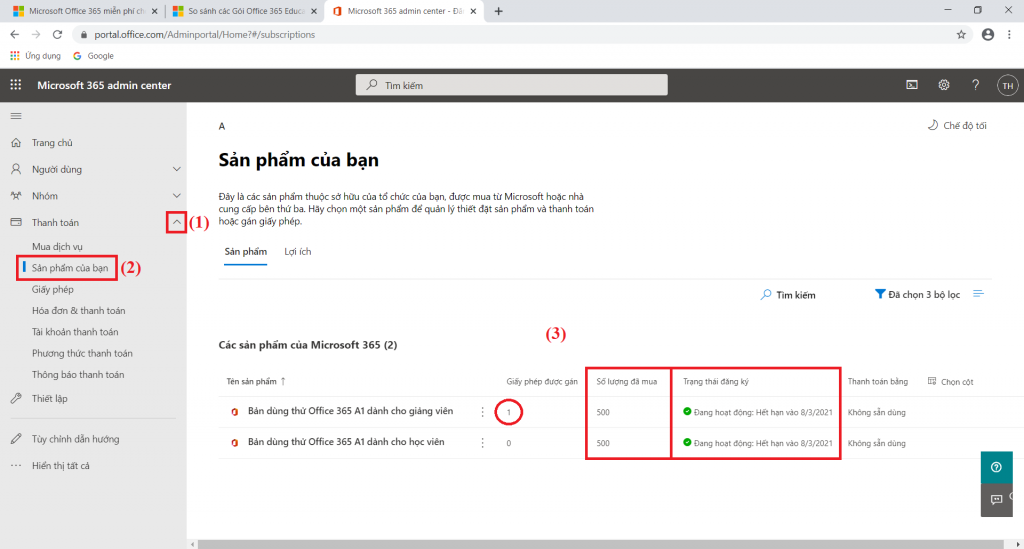Open Phương thức thanh toán

point(82,353)
